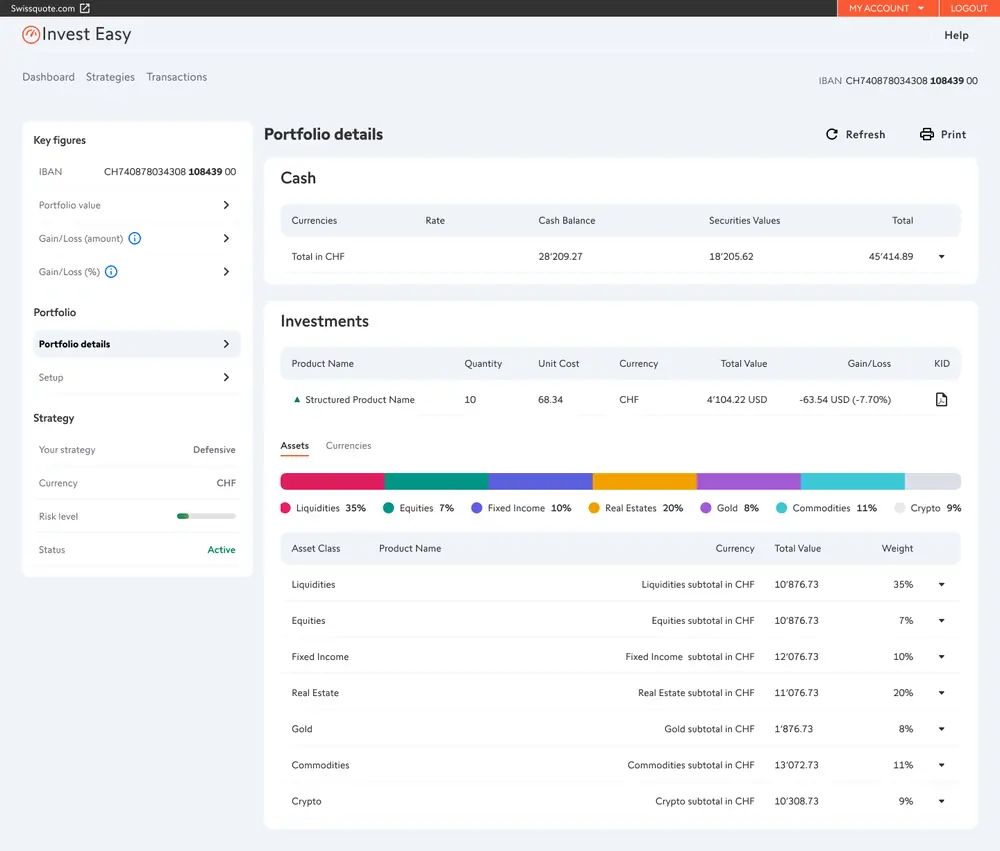Select the Assets tab
This screenshot has width=1000, height=851.
(295, 445)
